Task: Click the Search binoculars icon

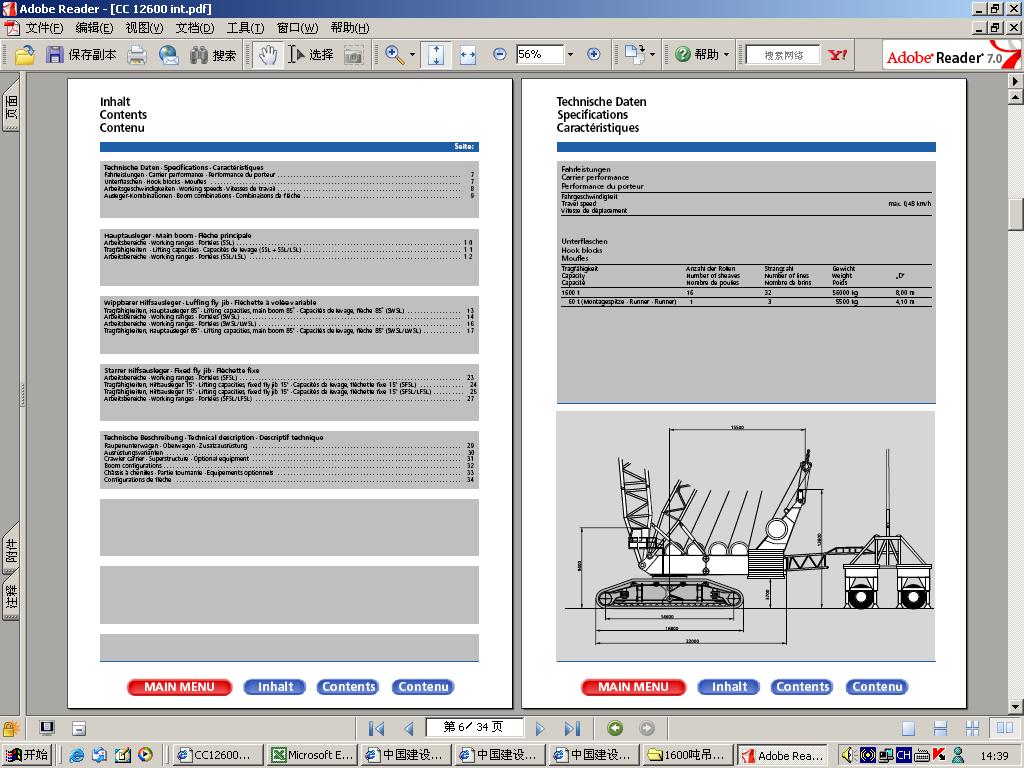Action: [199, 55]
